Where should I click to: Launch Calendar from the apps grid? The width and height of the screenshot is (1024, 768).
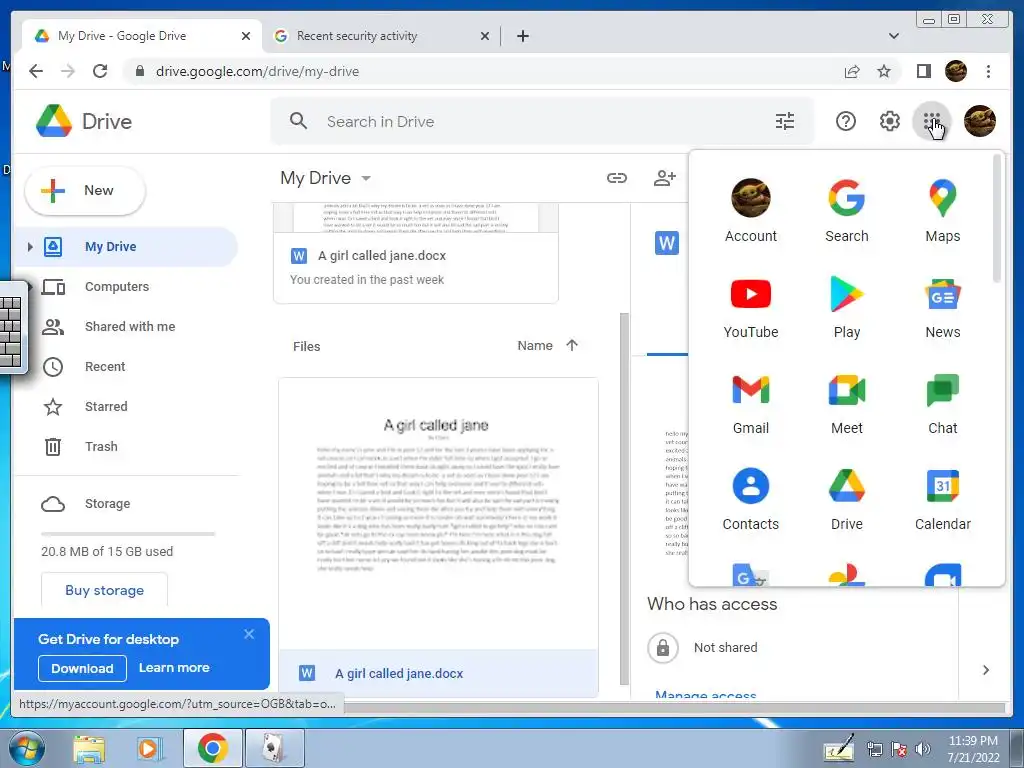click(x=942, y=499)
